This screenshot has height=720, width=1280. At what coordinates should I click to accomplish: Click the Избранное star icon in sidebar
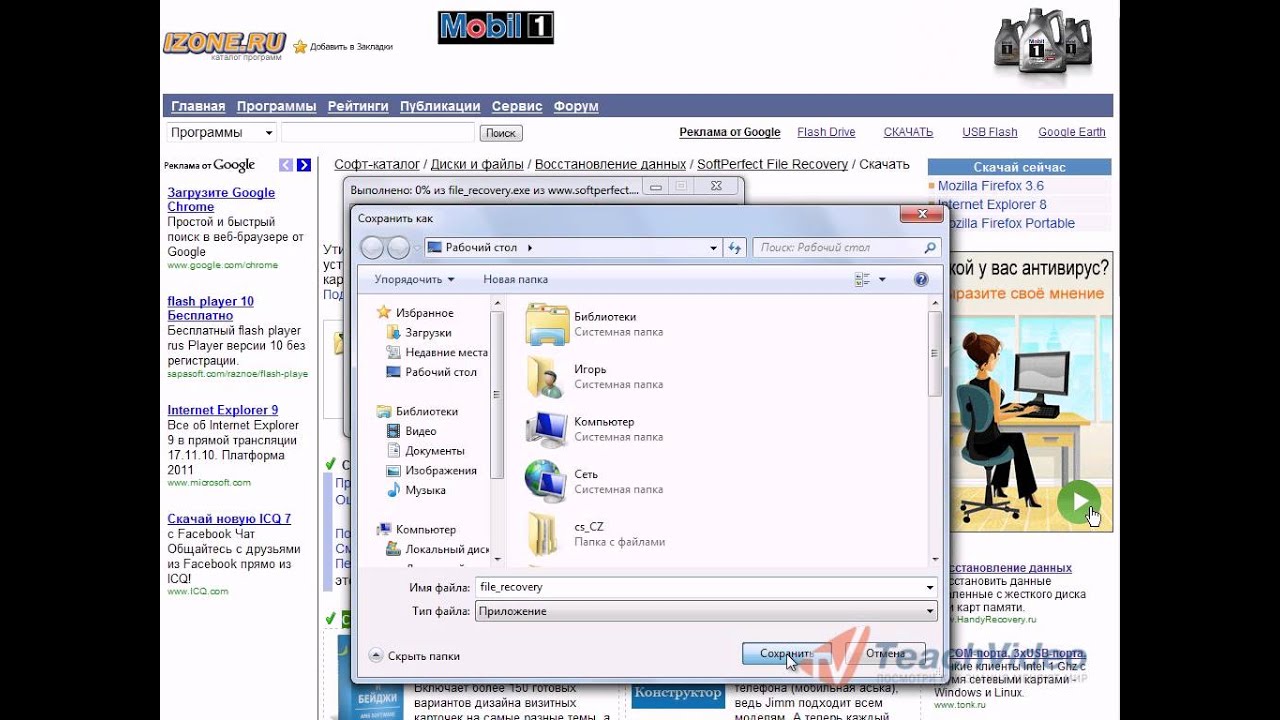(383, 313)
